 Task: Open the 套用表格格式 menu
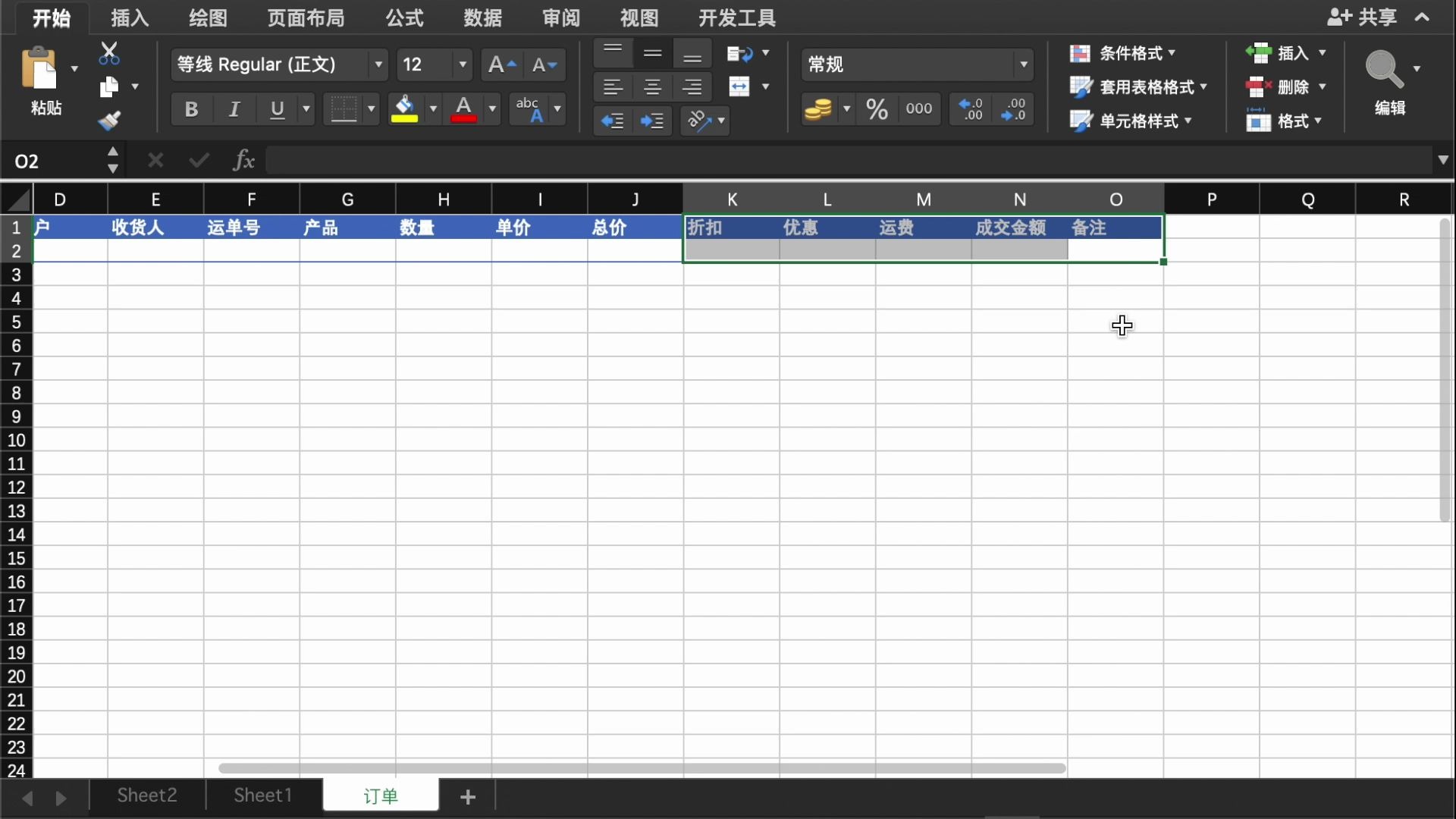pyautogui.click(x=1138, y=87)
